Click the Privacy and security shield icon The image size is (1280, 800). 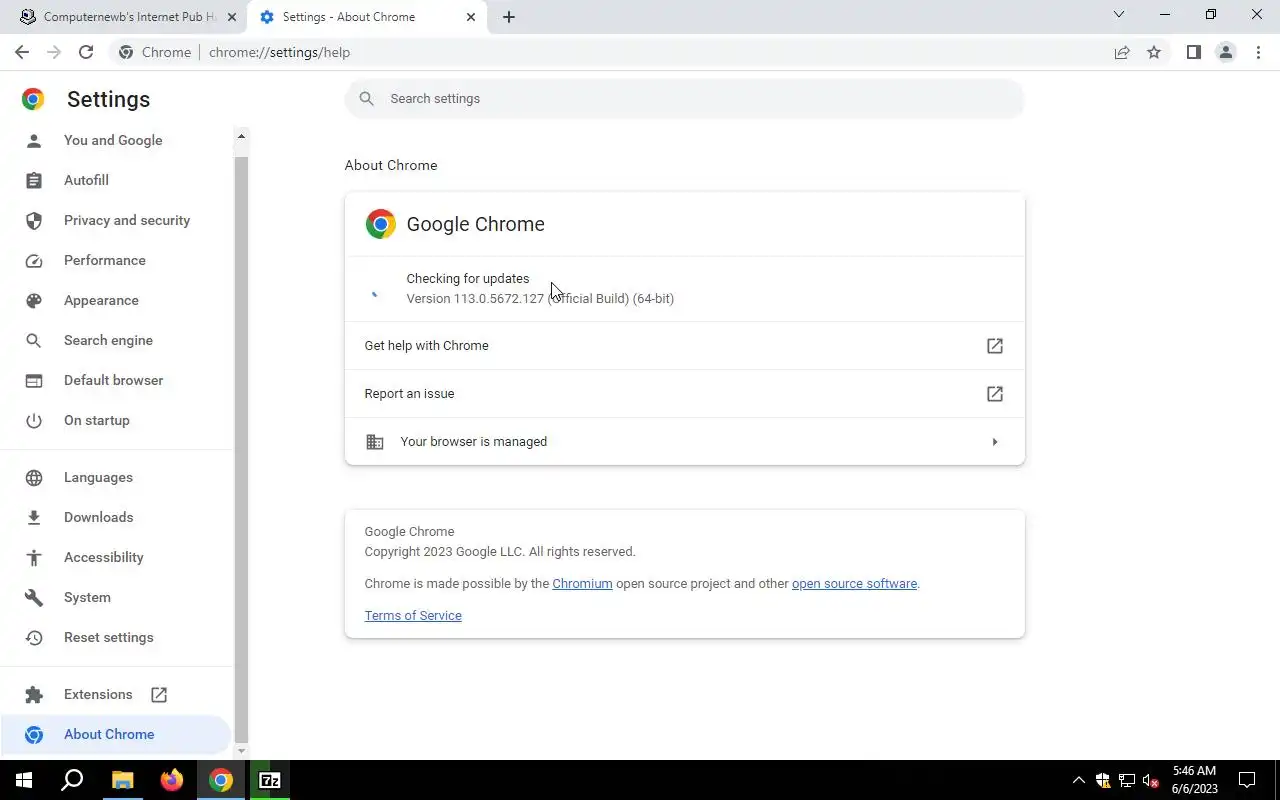click(x=34, y=220)
